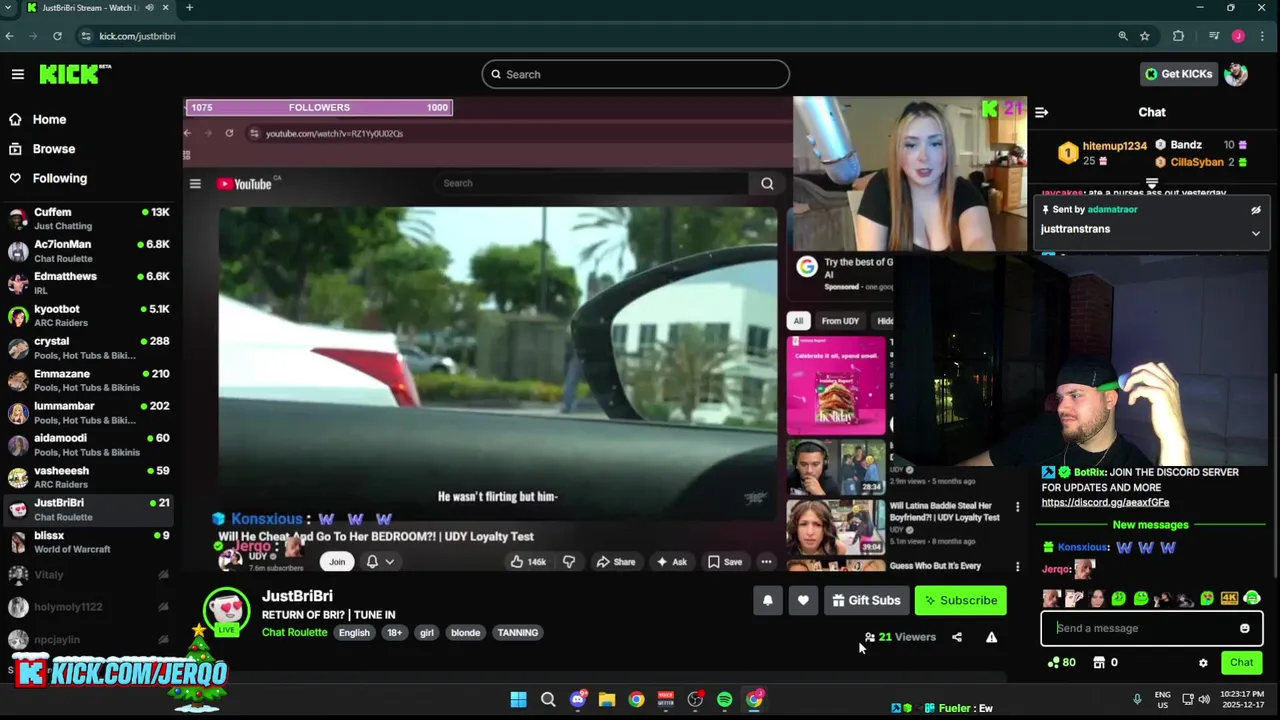Image resolution: width=1280 pixels, height=720 pixels.
Task: Select aidamoodi channel in the followed list
Action: (x=88, y=445)
